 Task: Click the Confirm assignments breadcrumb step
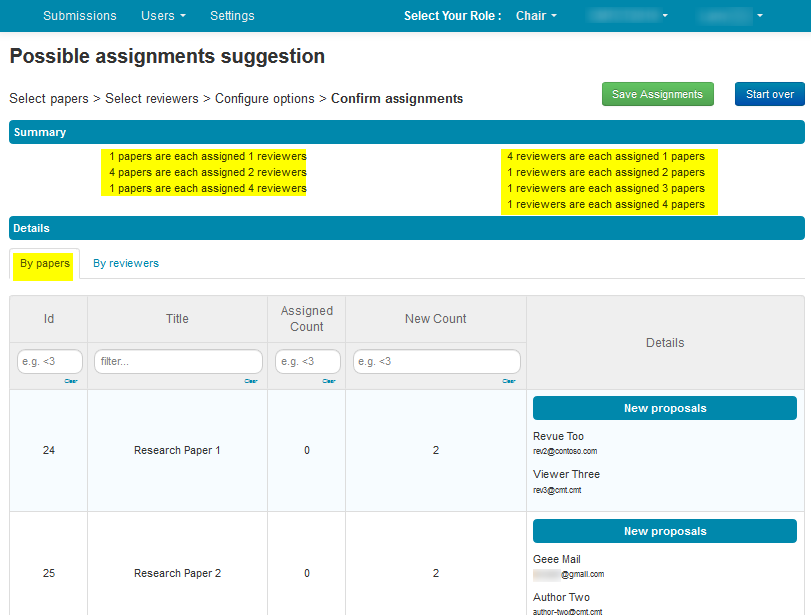[397, 98]
